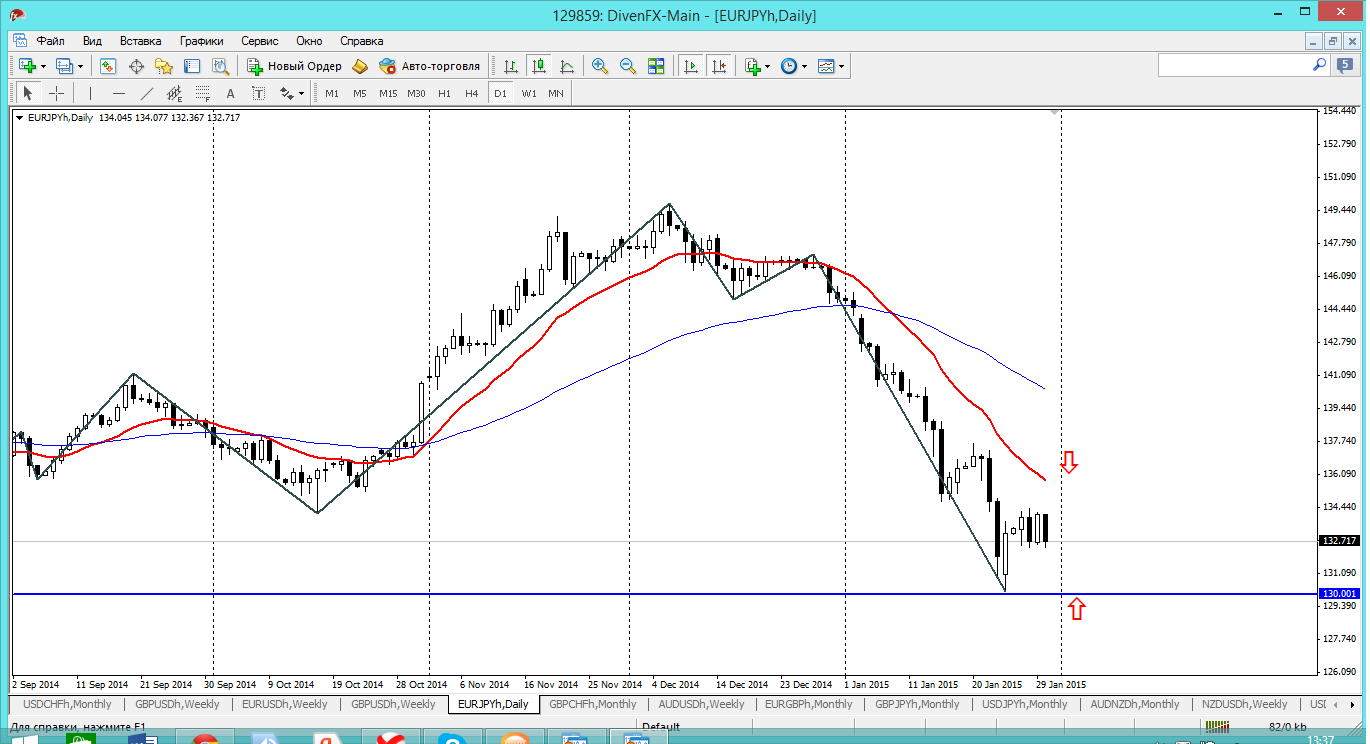Select the crosshair tool
The width and height of the screenshot is (1370, 744).
pos(57,93)
